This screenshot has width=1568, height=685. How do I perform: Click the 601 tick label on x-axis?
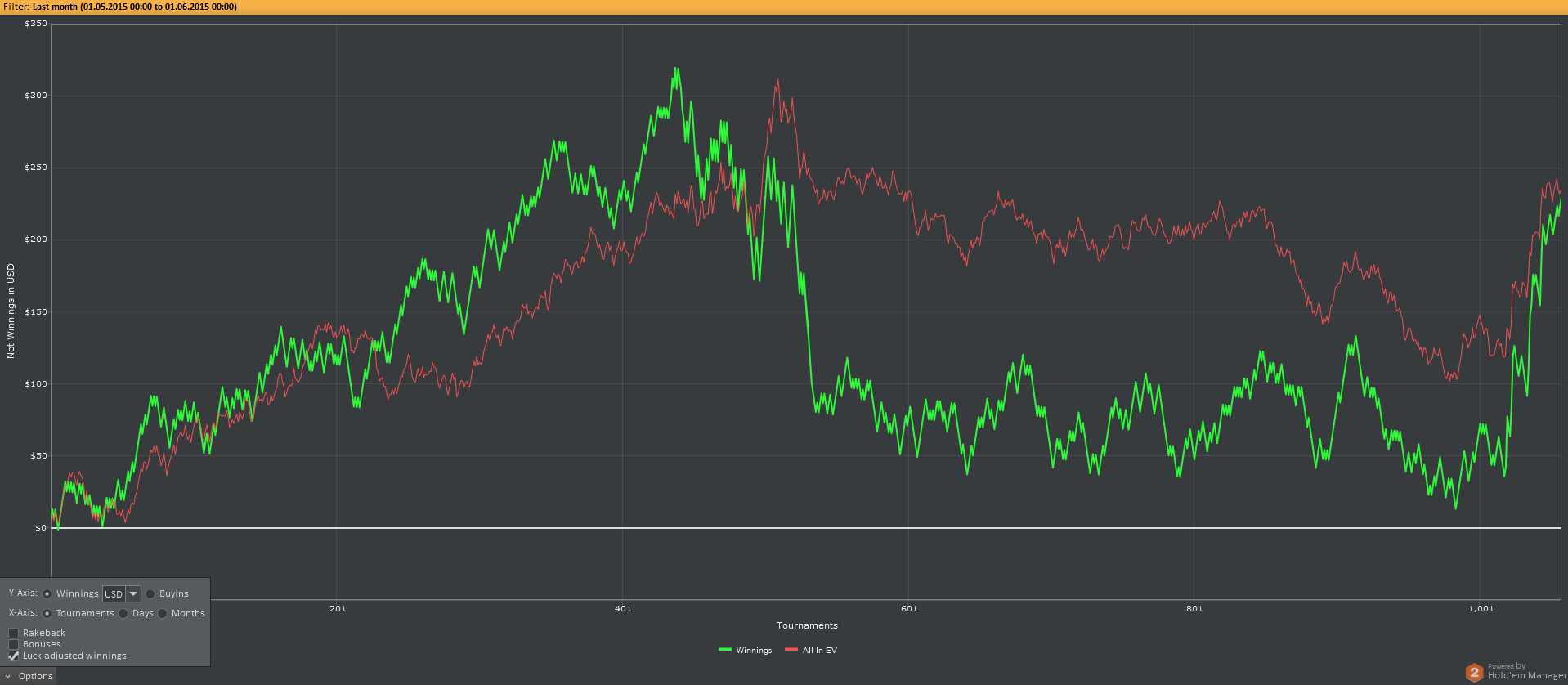(x=909, y=608)
